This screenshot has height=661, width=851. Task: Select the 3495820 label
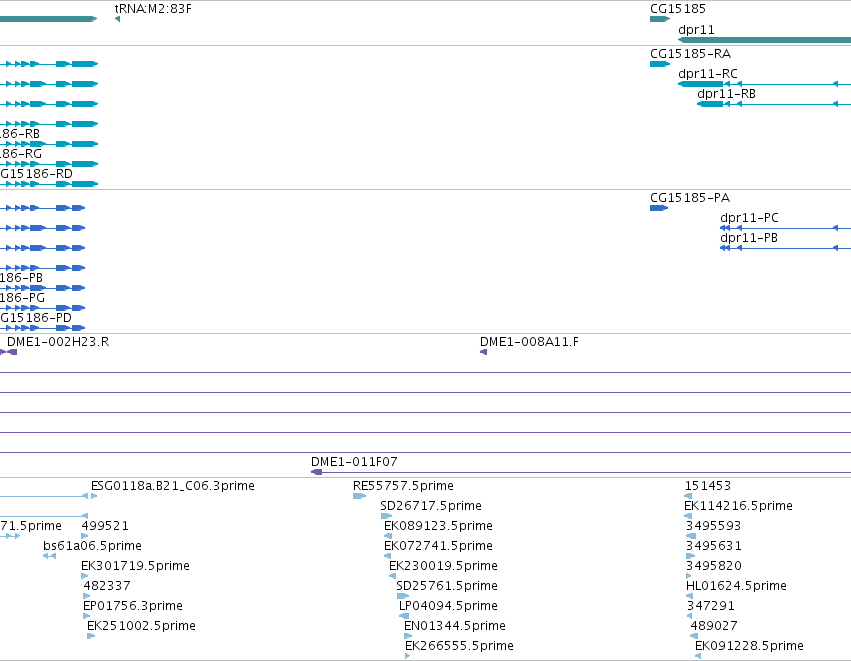pos(714,566)
